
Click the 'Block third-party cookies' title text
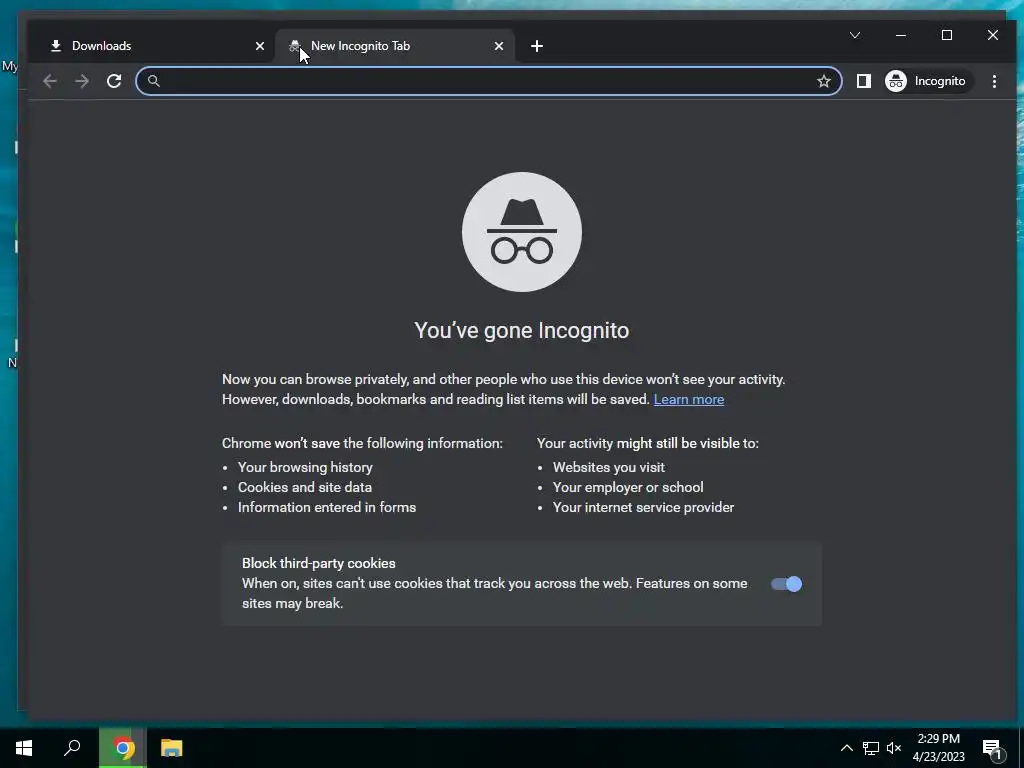(x=319, y=563)
